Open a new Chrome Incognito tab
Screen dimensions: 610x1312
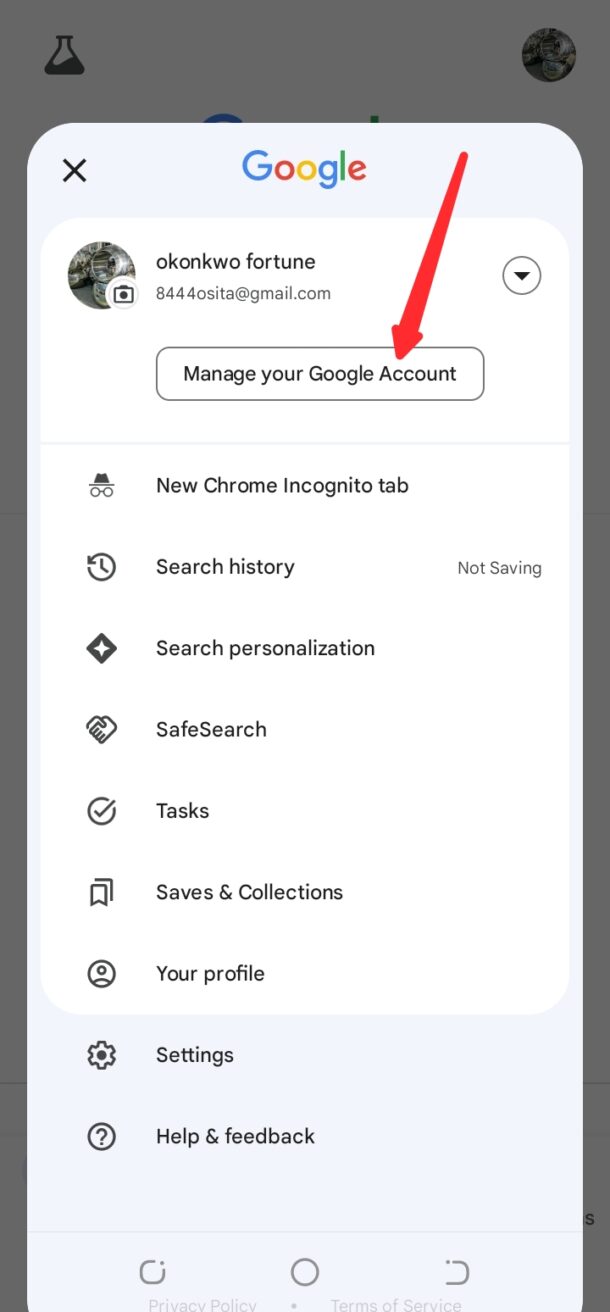[x=101, y=485]
